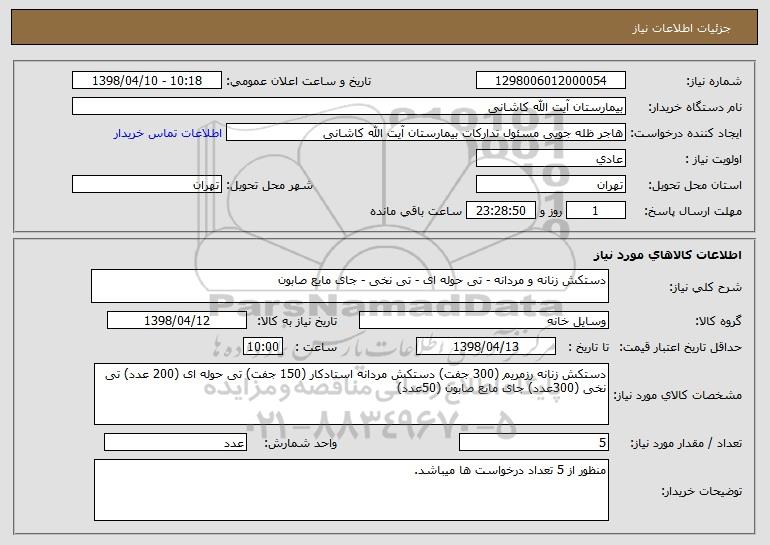Click the ساعت باقی مانده text
770x545 pixels.
(415, 211)
